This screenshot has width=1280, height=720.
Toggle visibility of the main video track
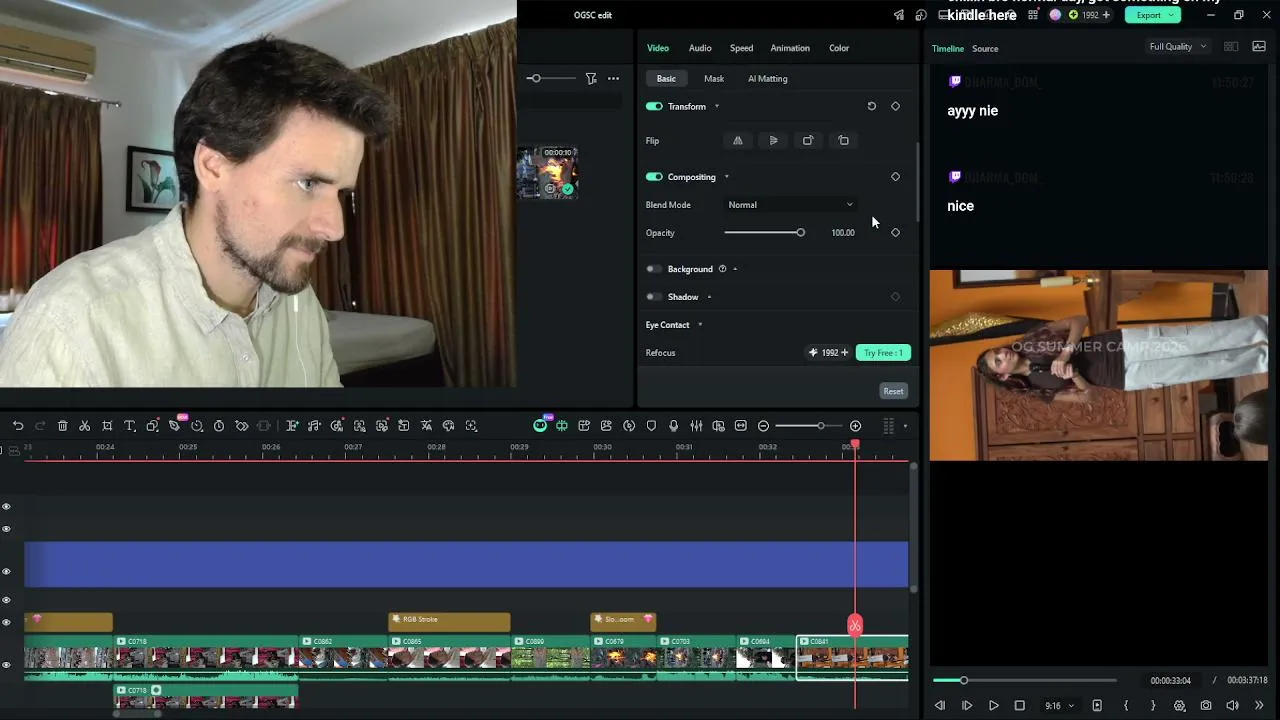(6, 665)
